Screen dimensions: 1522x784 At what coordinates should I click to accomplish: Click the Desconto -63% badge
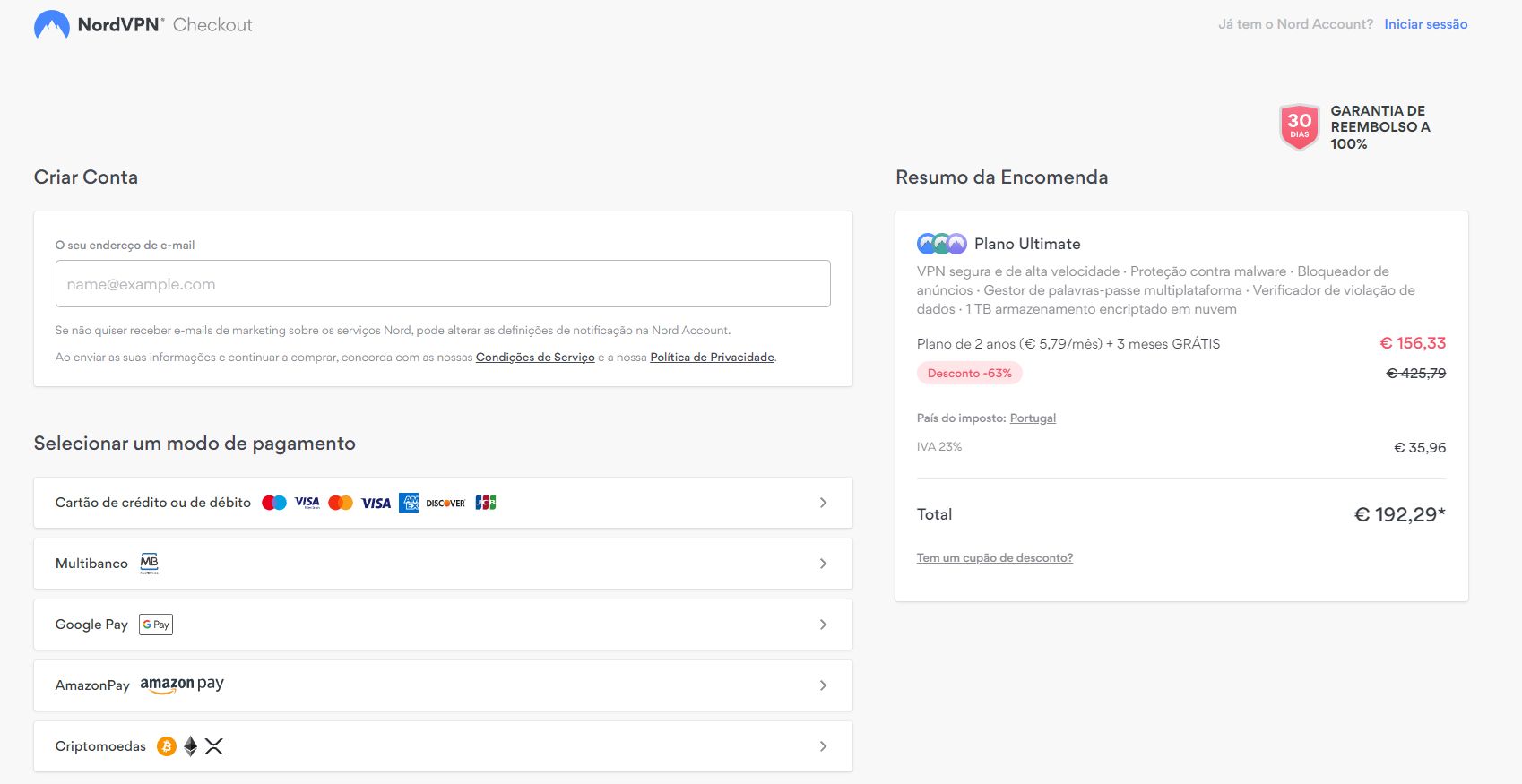pos(970,374)
